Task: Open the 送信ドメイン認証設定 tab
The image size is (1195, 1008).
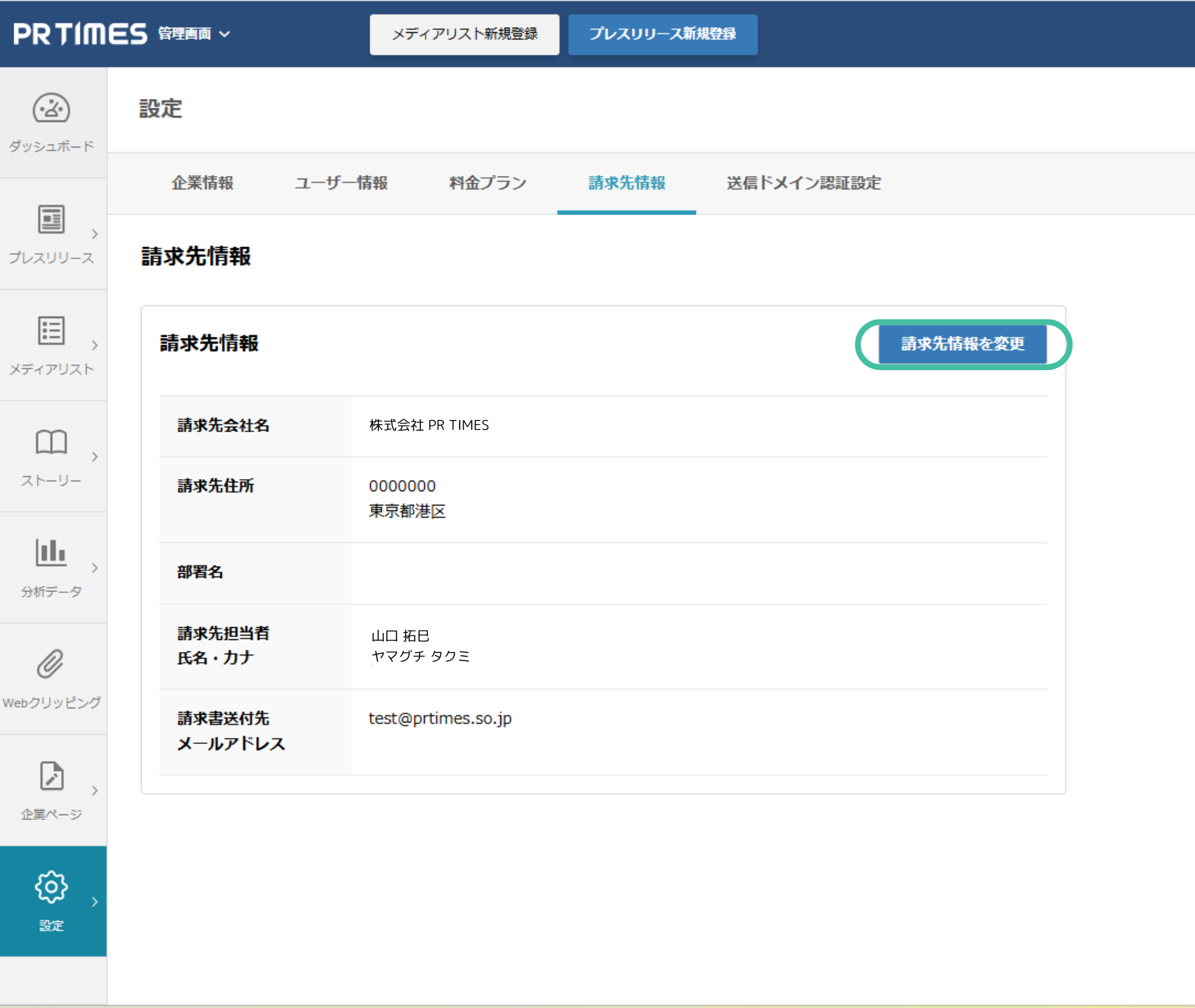Action: pos(803,183)
